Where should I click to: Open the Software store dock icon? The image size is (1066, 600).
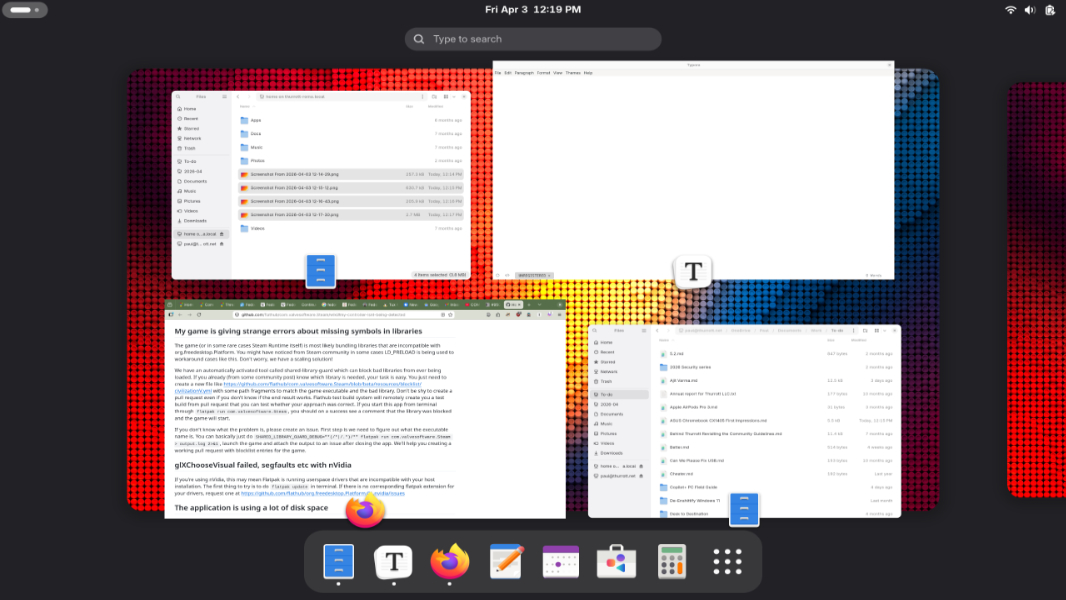[x=616, y=562]
